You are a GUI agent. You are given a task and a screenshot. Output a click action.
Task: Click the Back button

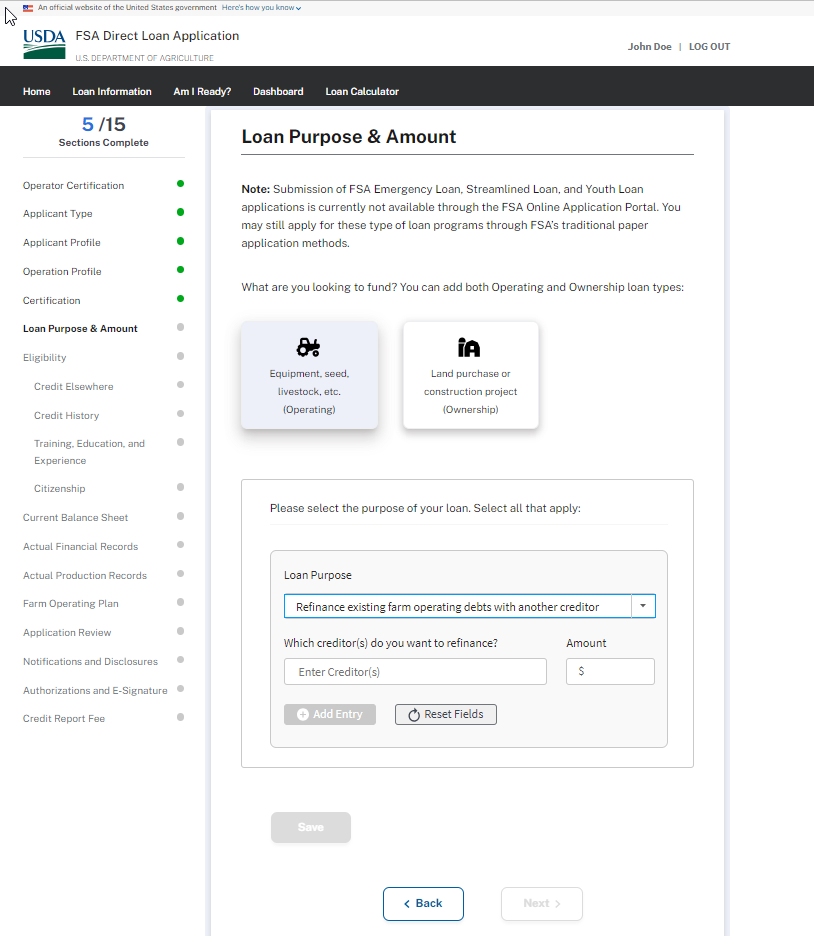coord(423,904)
